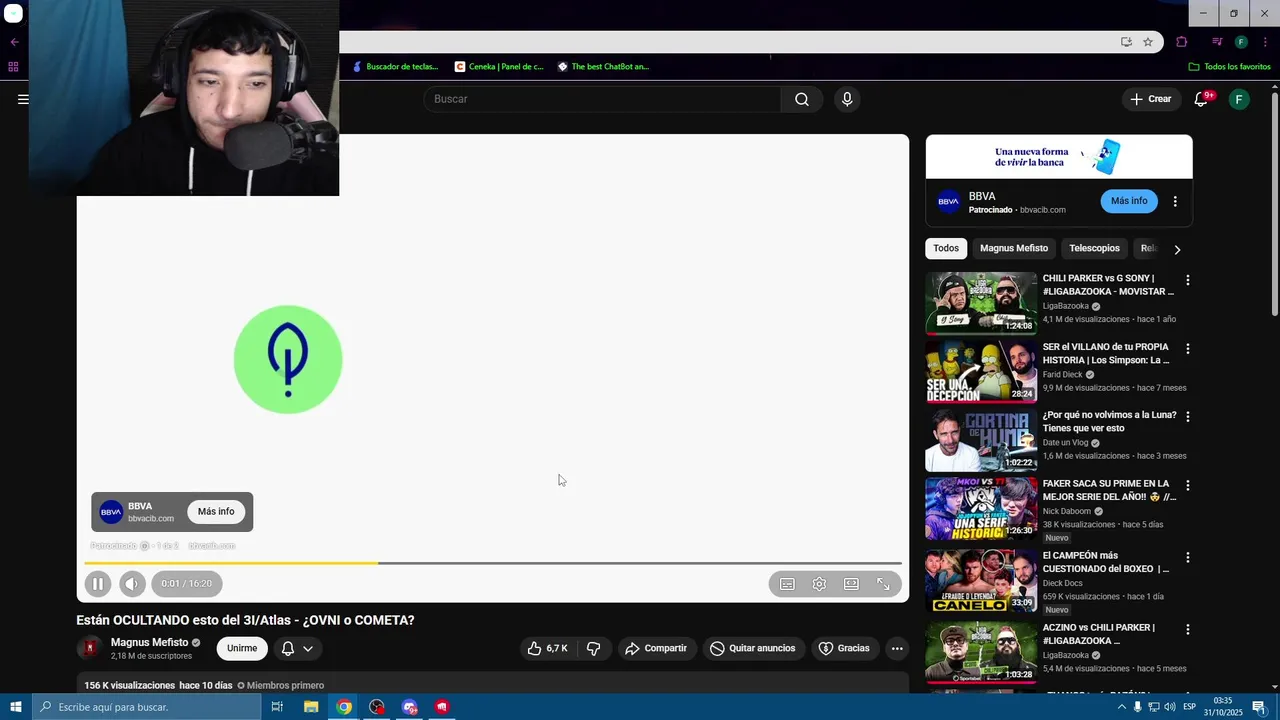The width and height of the screenshot is (1280, 720).
Task: Open options menu for FAKER video
Action: (1188, 485)
